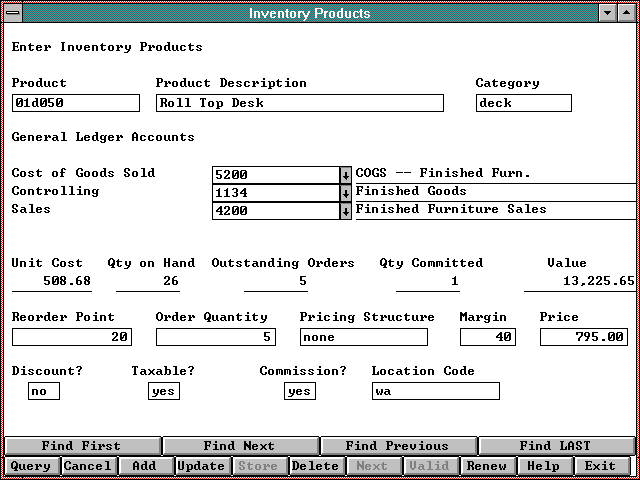The image size is (640, 480).
Task: Click the minimize arrow in title bar
Action: pyautogui.click(x=607, y=13)
